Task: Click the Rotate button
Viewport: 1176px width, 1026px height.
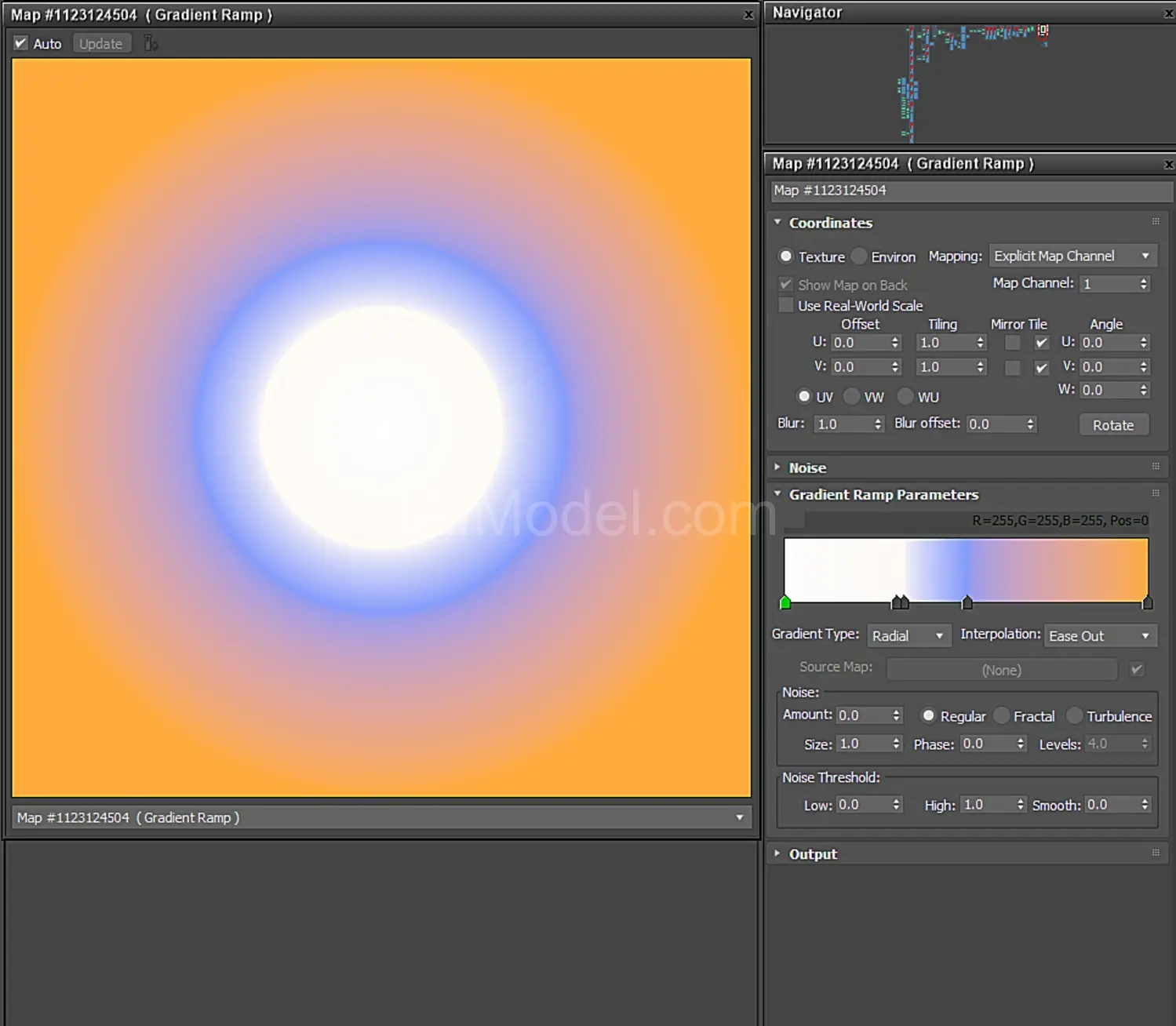Action: point(1113,424)
